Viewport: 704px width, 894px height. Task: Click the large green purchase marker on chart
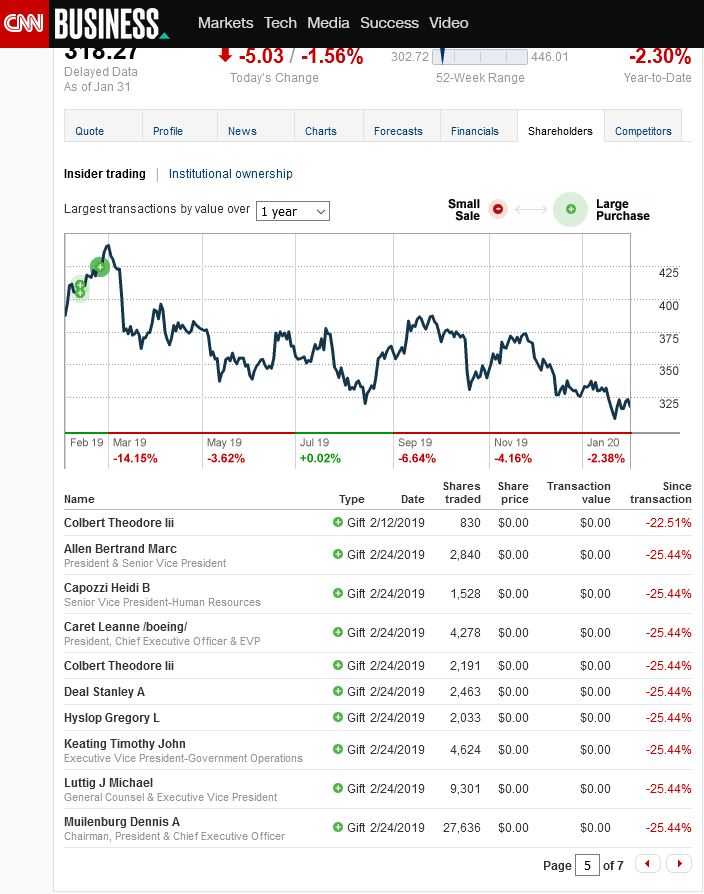click(x=99, y=266)
